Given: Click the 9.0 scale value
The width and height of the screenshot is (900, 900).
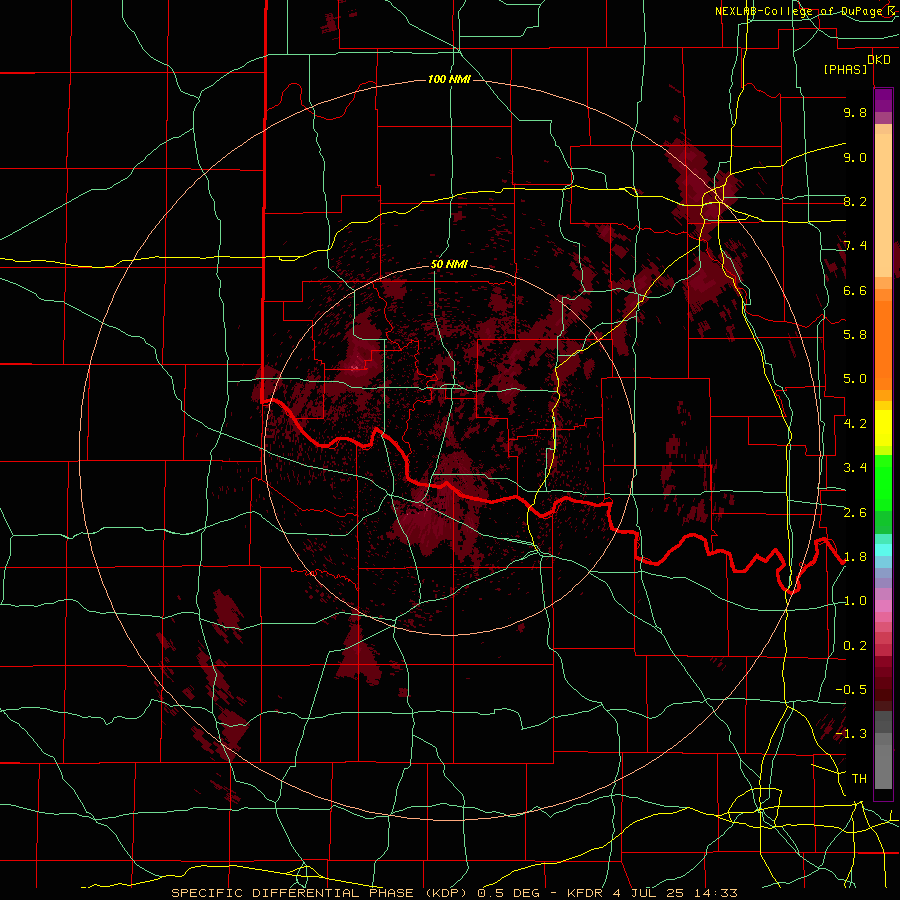Looking at the screenshot, I should tap(855, 157).
